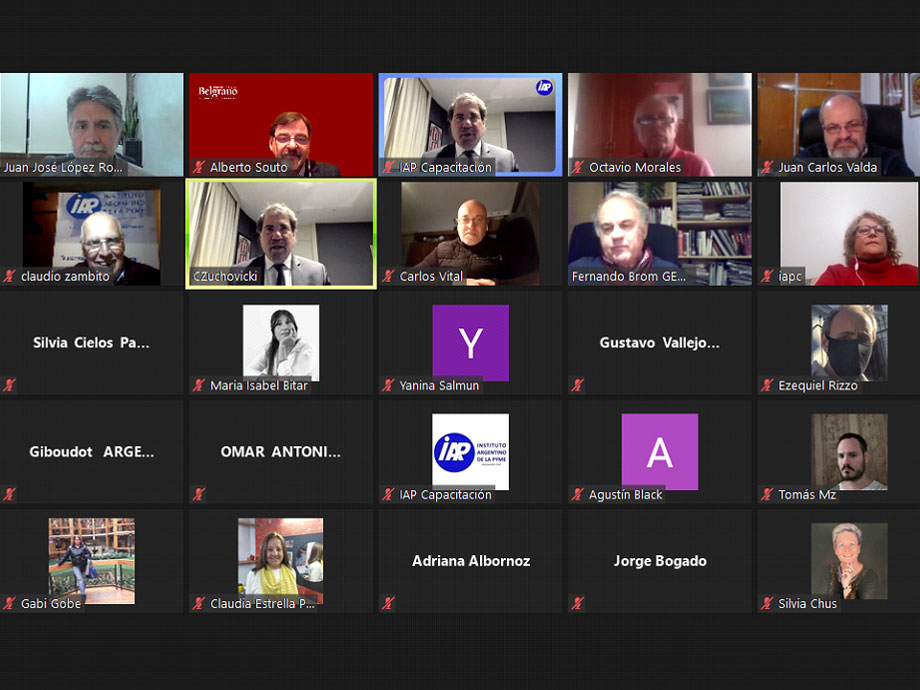920x690 pixels.
Task: Click the IAP Instituto Argentino logo avatar
Action: pos(470,452)
